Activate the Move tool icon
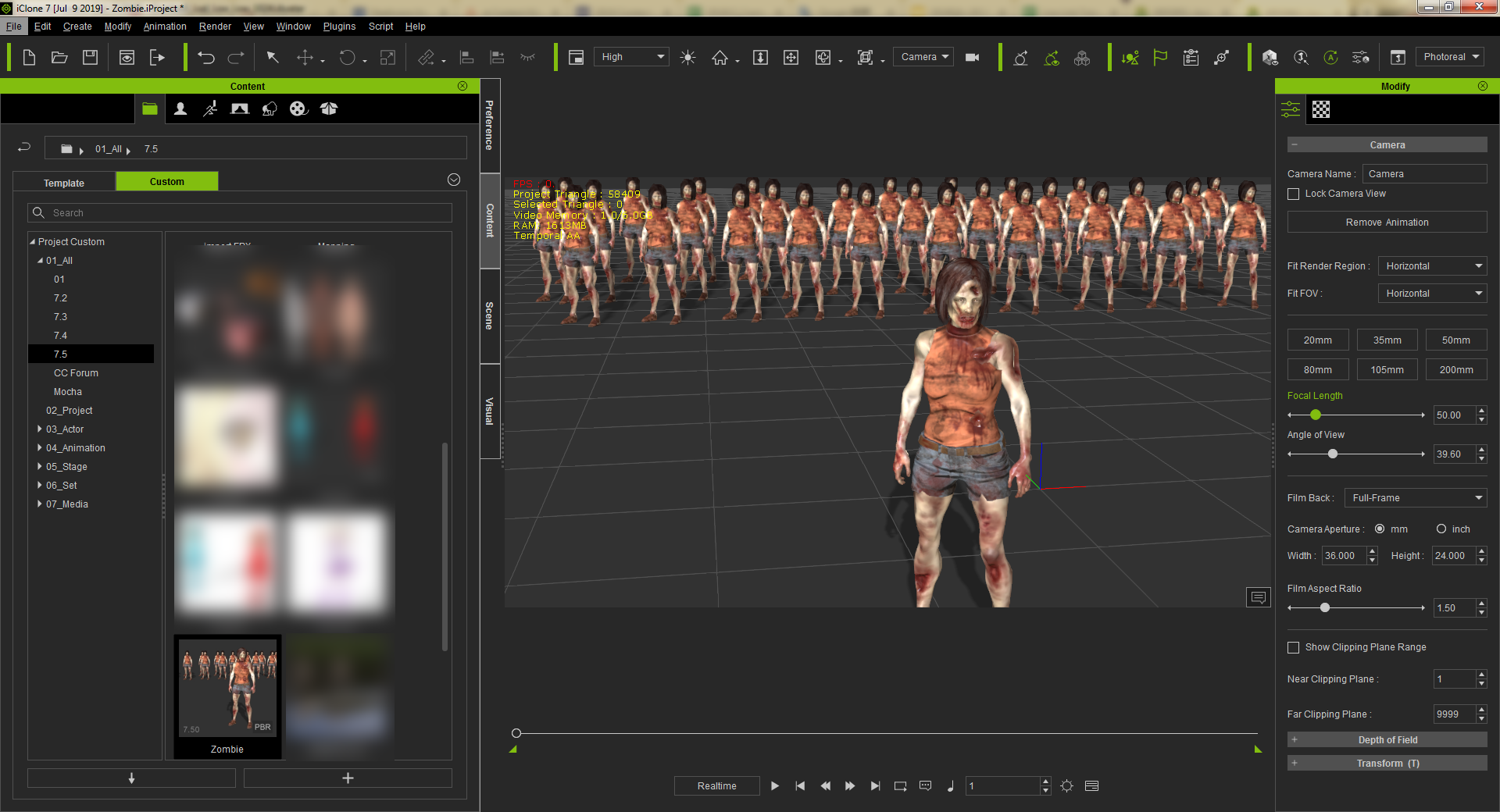Image resolution: width=1500 pixels, height=812 pixels. pyautogui.click(x=305, y=57)
